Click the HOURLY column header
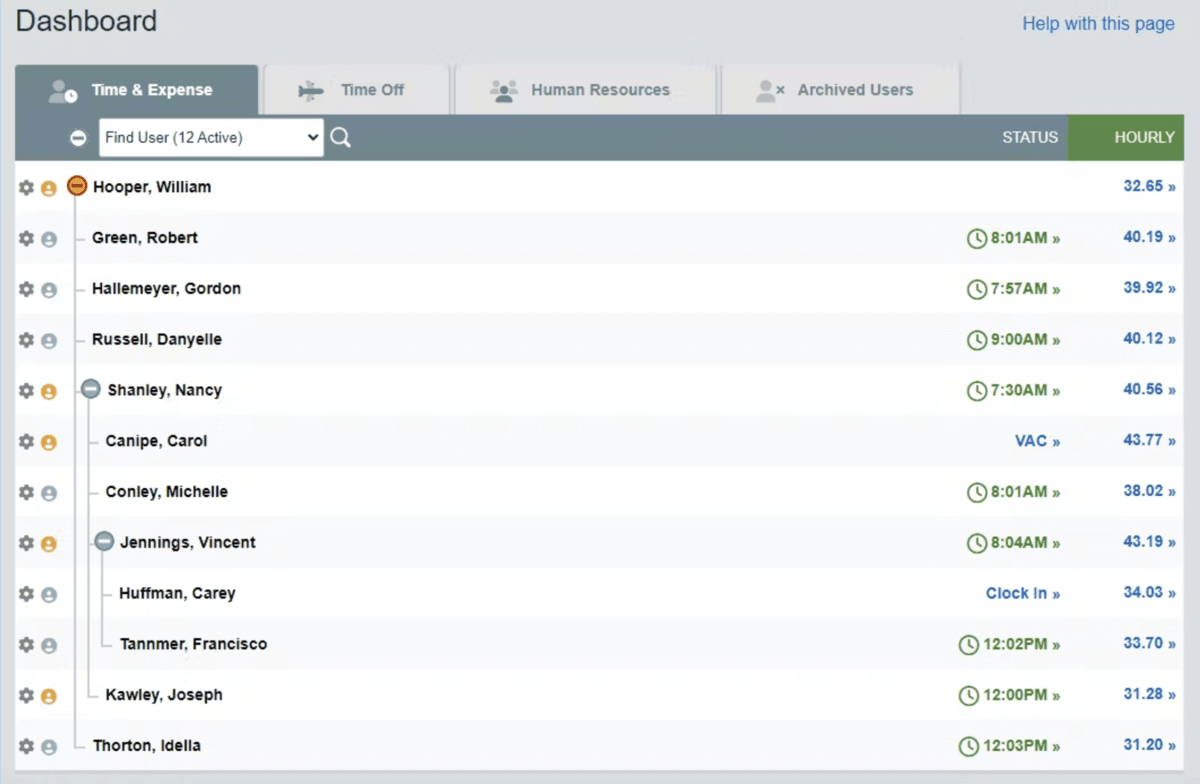The width and height of the screenshot is (1200, 784). (x=1126, y=138)
